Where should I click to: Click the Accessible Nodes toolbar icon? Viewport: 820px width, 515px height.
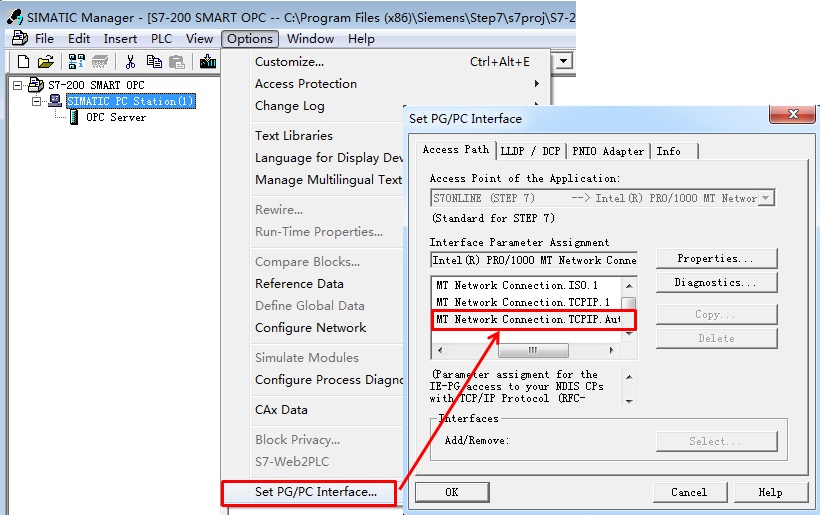pos(76,62)
